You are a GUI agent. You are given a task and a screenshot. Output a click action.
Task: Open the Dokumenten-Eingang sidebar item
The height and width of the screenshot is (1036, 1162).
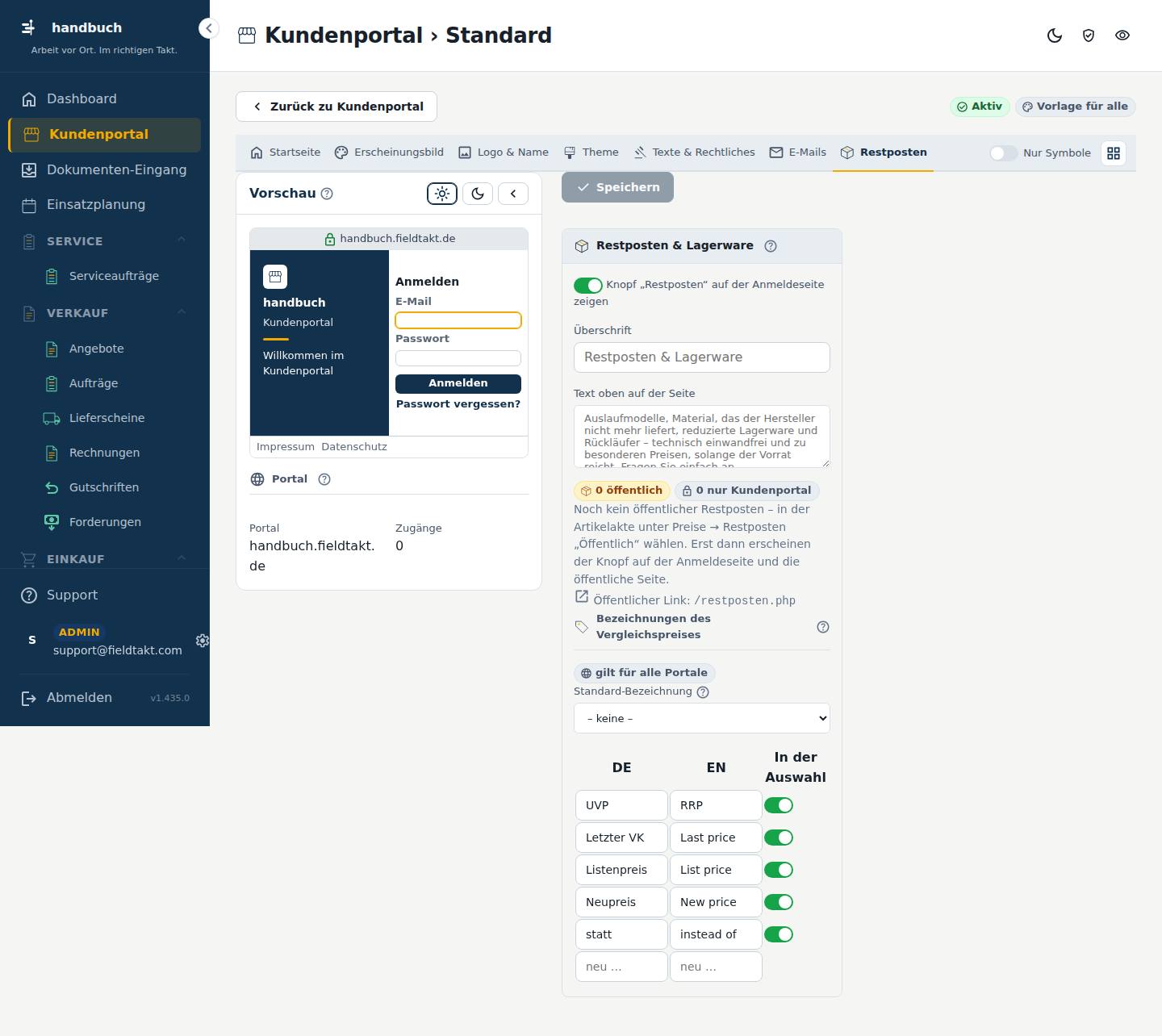tap(105, 170)
